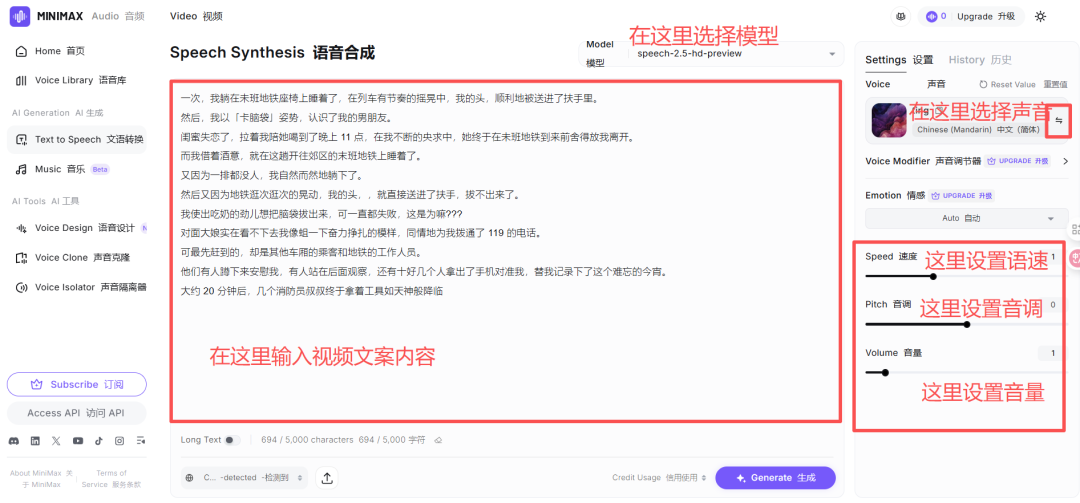
Task: Open Voice Library in sidebar
Action: coord(76,81)
